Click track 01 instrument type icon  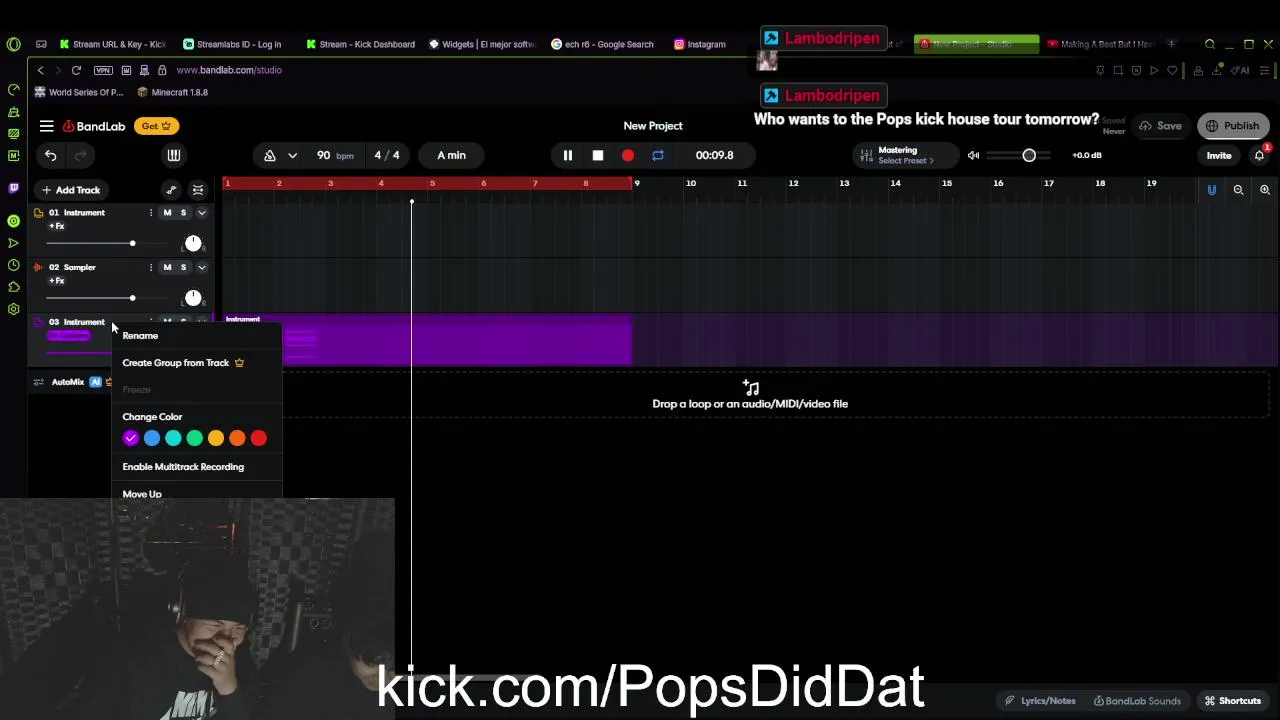(38, 213)
